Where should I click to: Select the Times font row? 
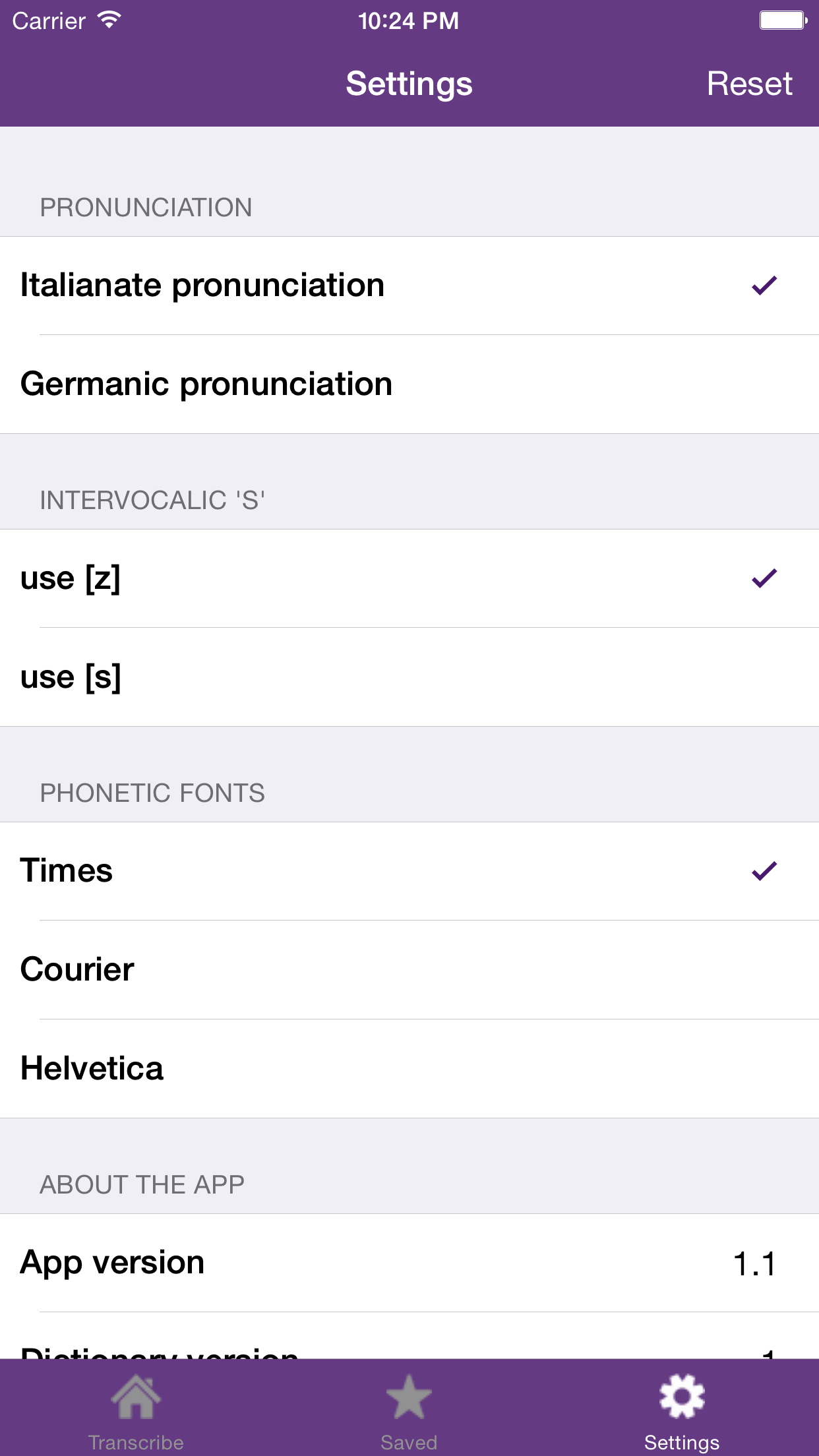tap(409, 871)
